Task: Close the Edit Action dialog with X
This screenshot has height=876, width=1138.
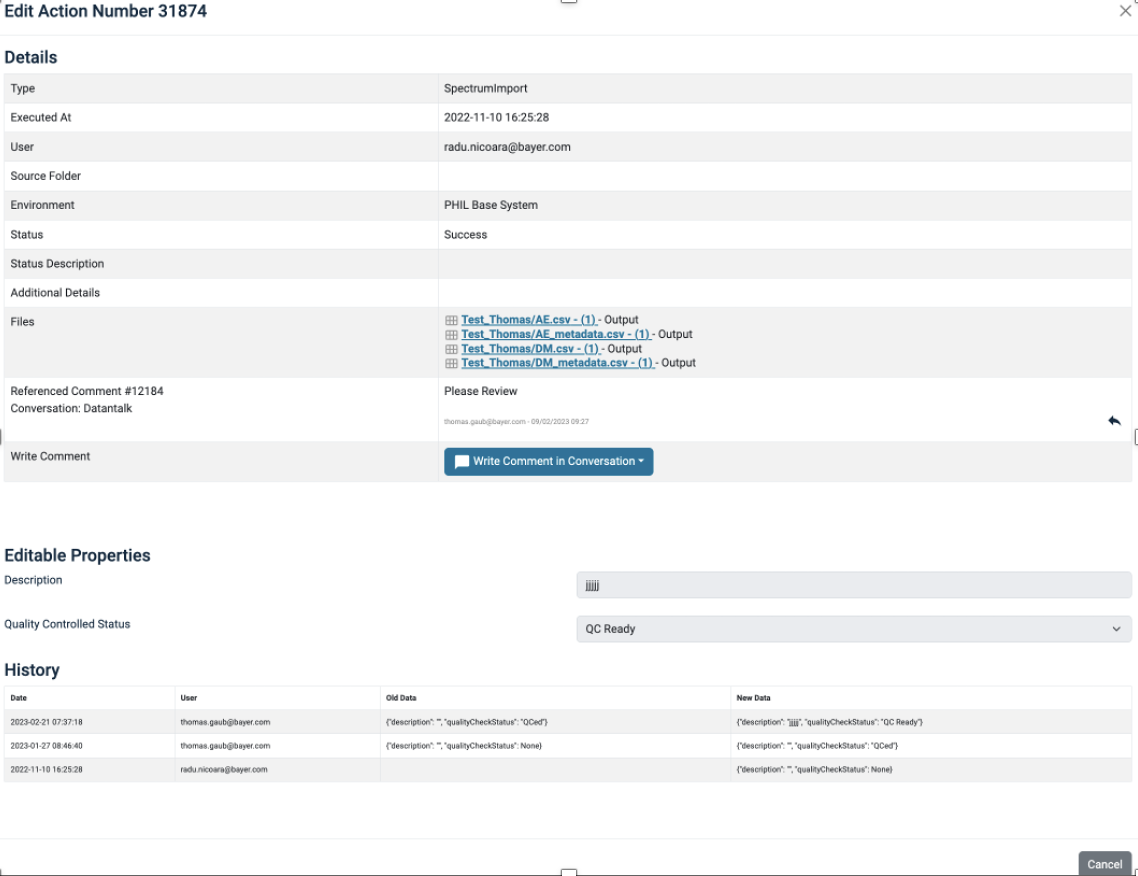Action: pos(1125,11)
